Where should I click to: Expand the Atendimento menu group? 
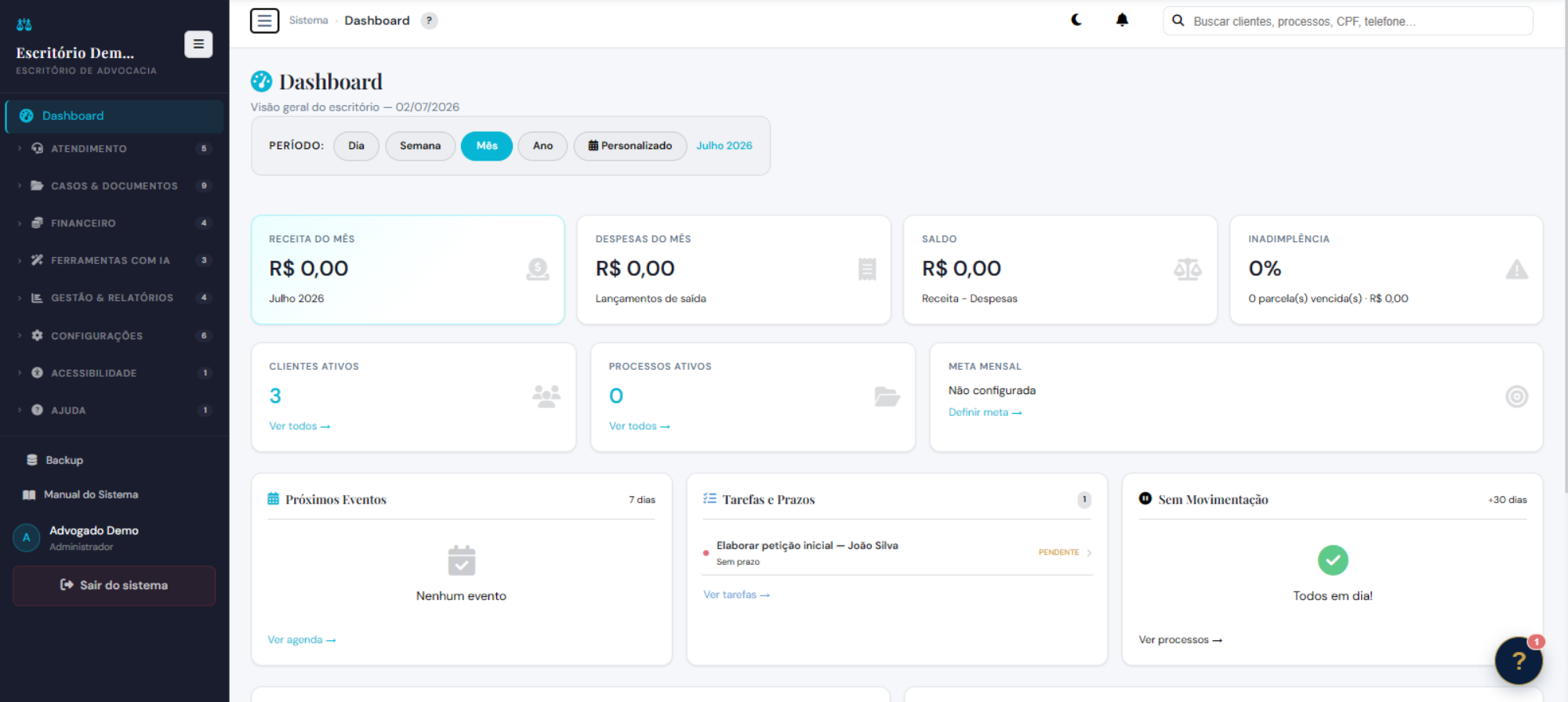[114, 148]
